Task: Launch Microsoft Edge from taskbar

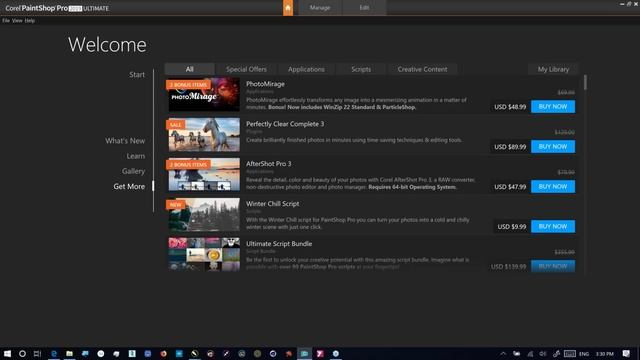Action: pos(53,354)
